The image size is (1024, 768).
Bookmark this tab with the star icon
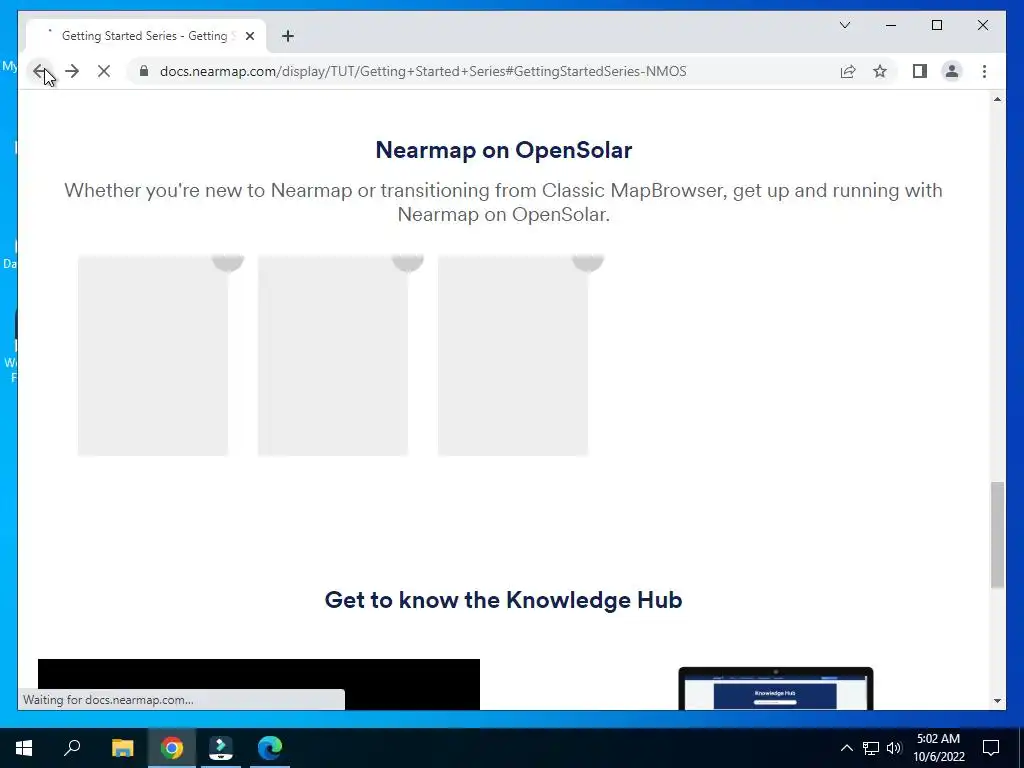(x=880, y=71)
